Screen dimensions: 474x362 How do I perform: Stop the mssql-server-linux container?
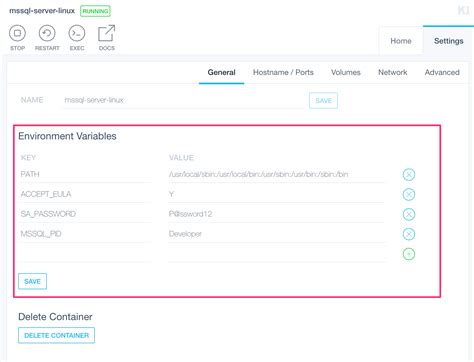(x=17, y=33)
